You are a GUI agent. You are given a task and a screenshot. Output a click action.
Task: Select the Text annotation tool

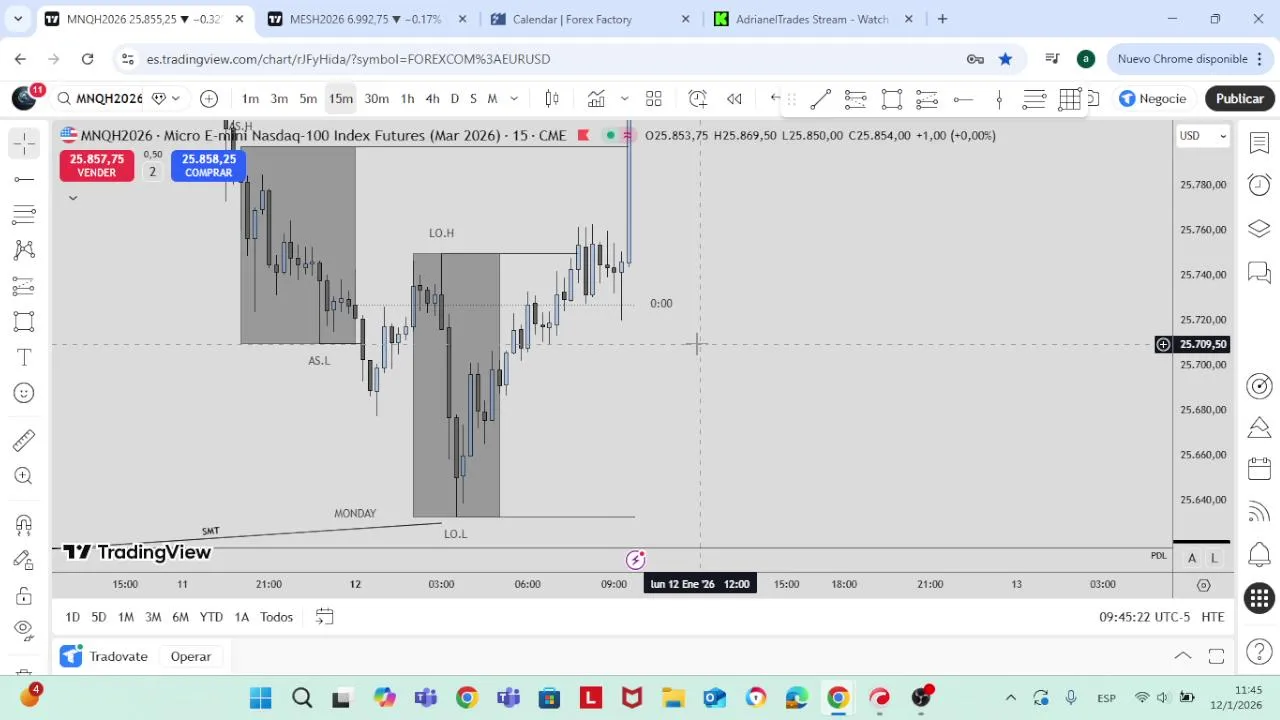[x=24, y=357]
